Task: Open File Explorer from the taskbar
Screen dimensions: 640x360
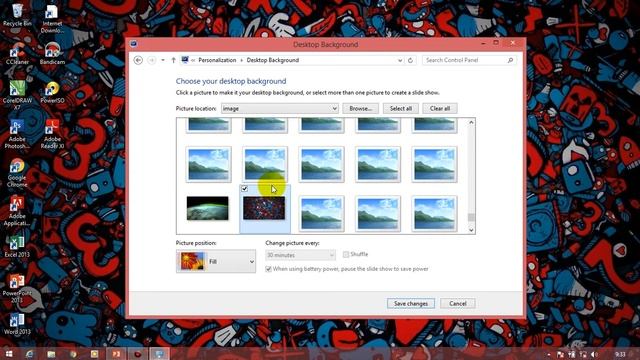Action: [x=51, y=354]
